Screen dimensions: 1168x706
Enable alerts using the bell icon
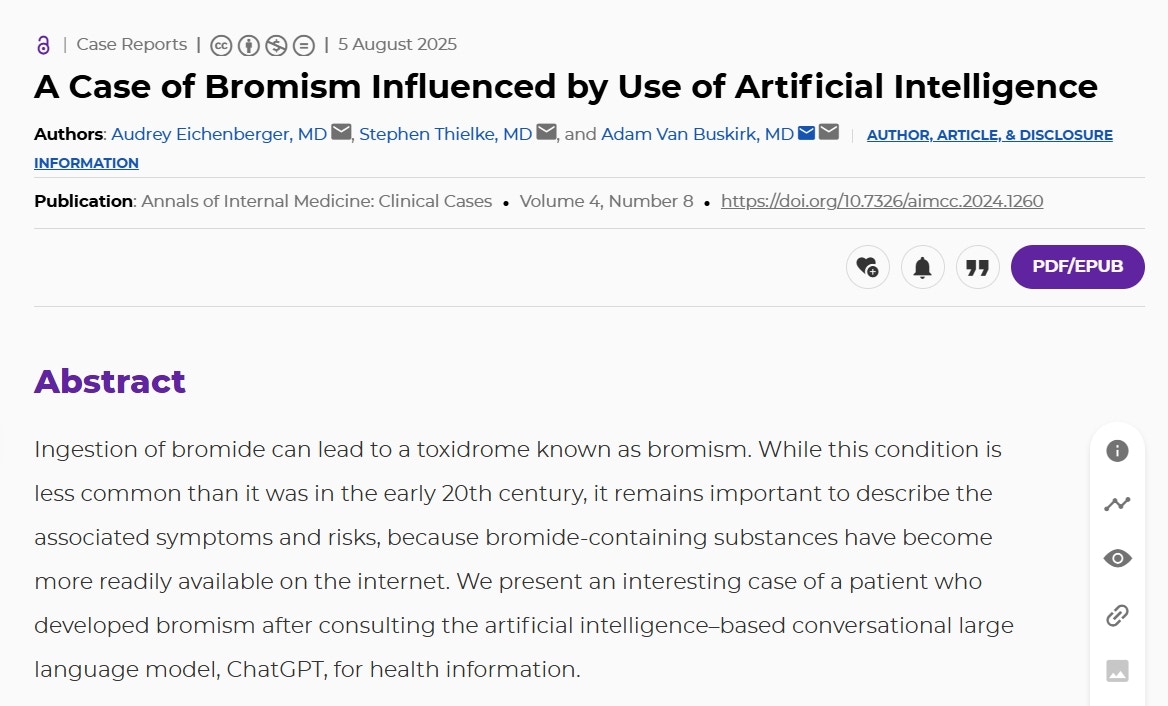point(923,267)
